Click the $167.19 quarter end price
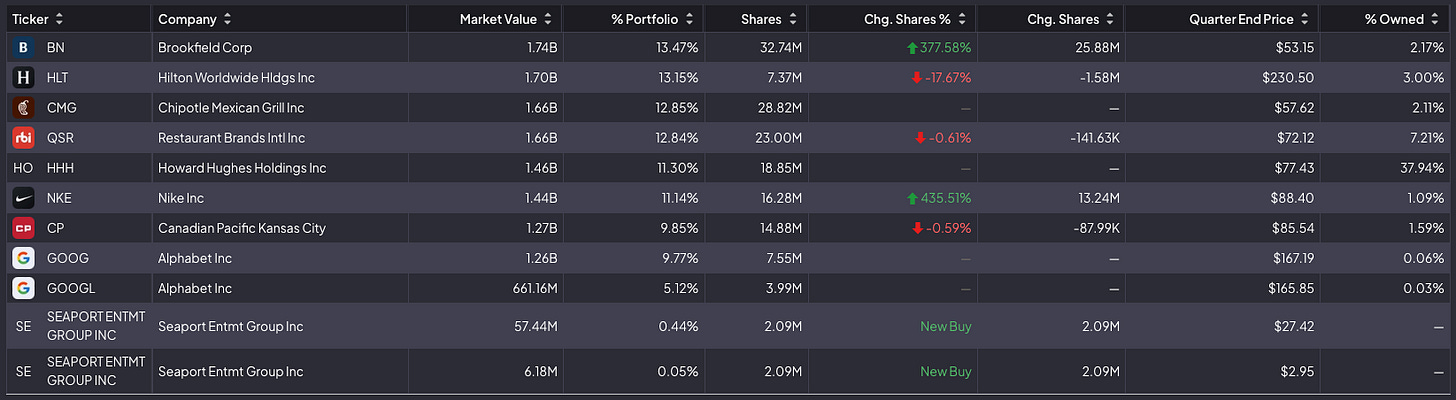 pos(1291,257)
